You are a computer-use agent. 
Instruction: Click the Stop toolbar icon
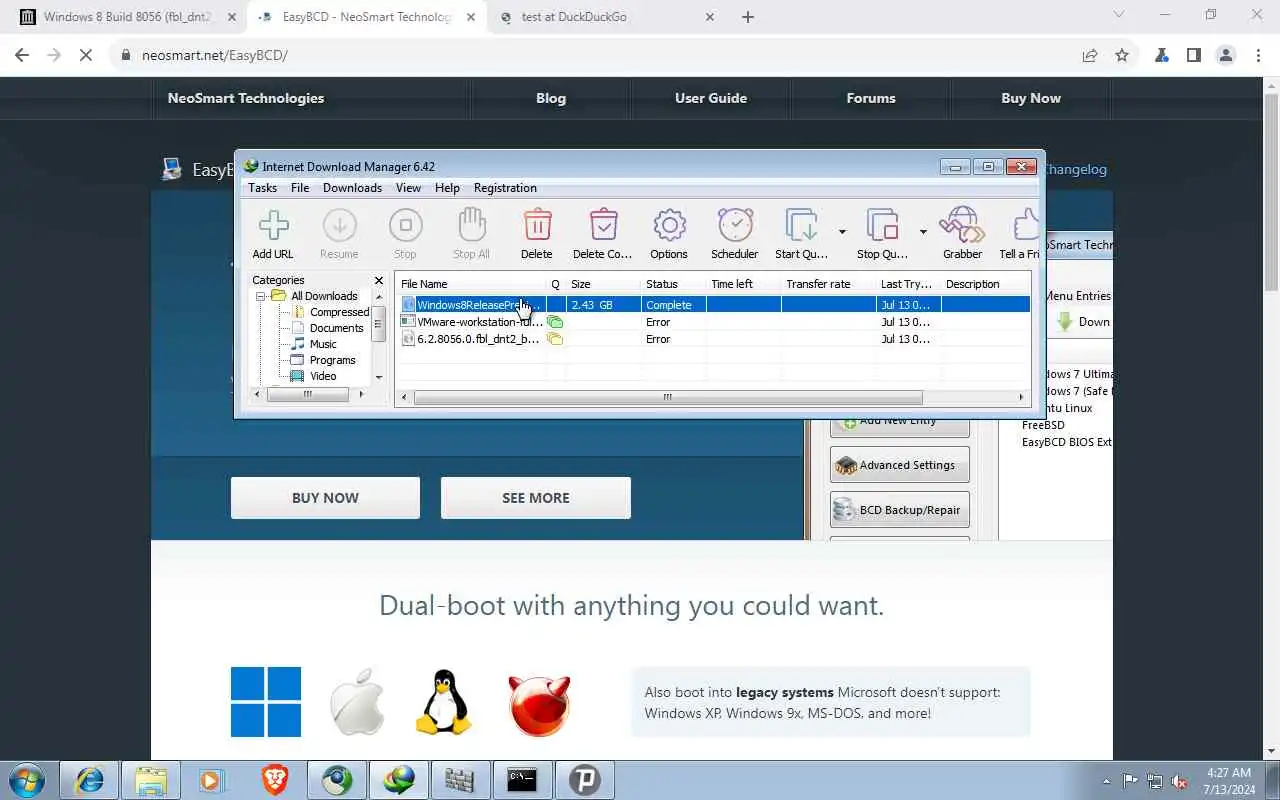405,226
